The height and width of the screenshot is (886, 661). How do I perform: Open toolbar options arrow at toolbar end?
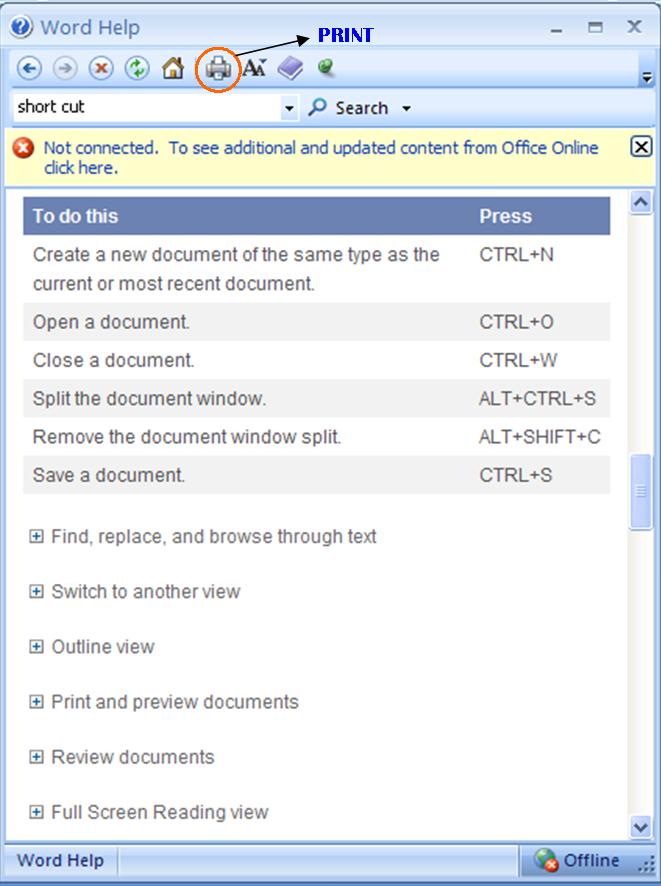click(647, 77)
